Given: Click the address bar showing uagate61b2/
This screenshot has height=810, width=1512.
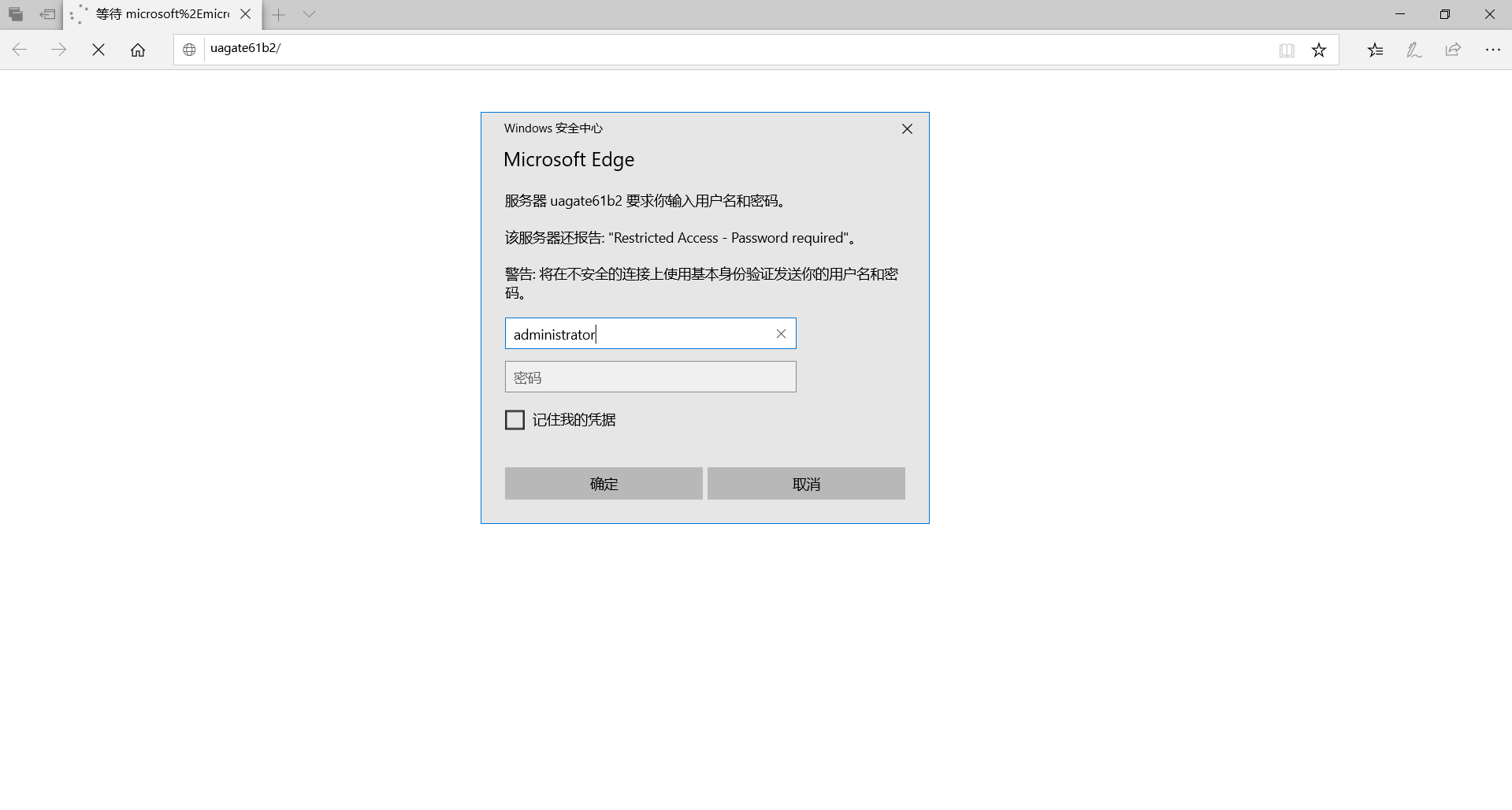Looking at the screenshot, I should (709, 49).
